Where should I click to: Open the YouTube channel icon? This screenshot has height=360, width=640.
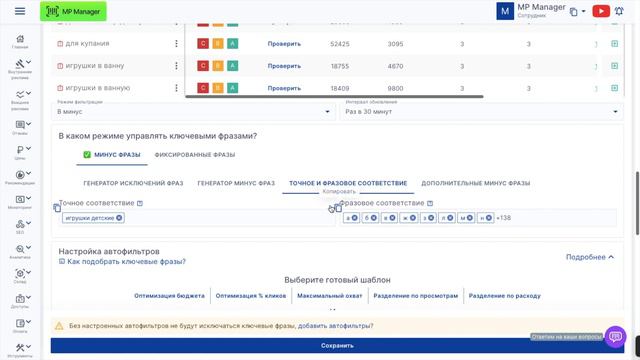[601, 11]
